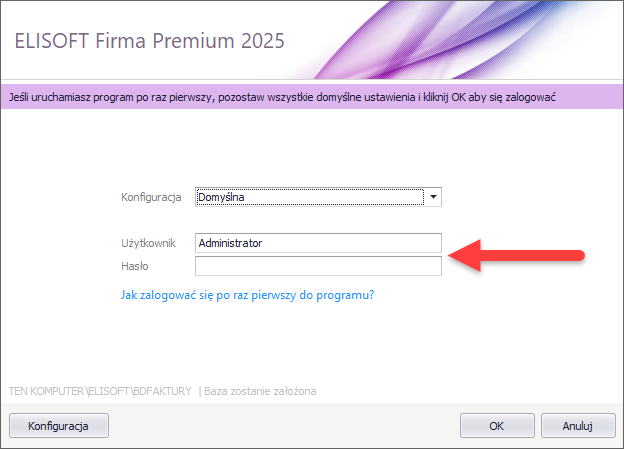
Task: Click the Użytkownik field label
Action: click(x=148, y=242)
